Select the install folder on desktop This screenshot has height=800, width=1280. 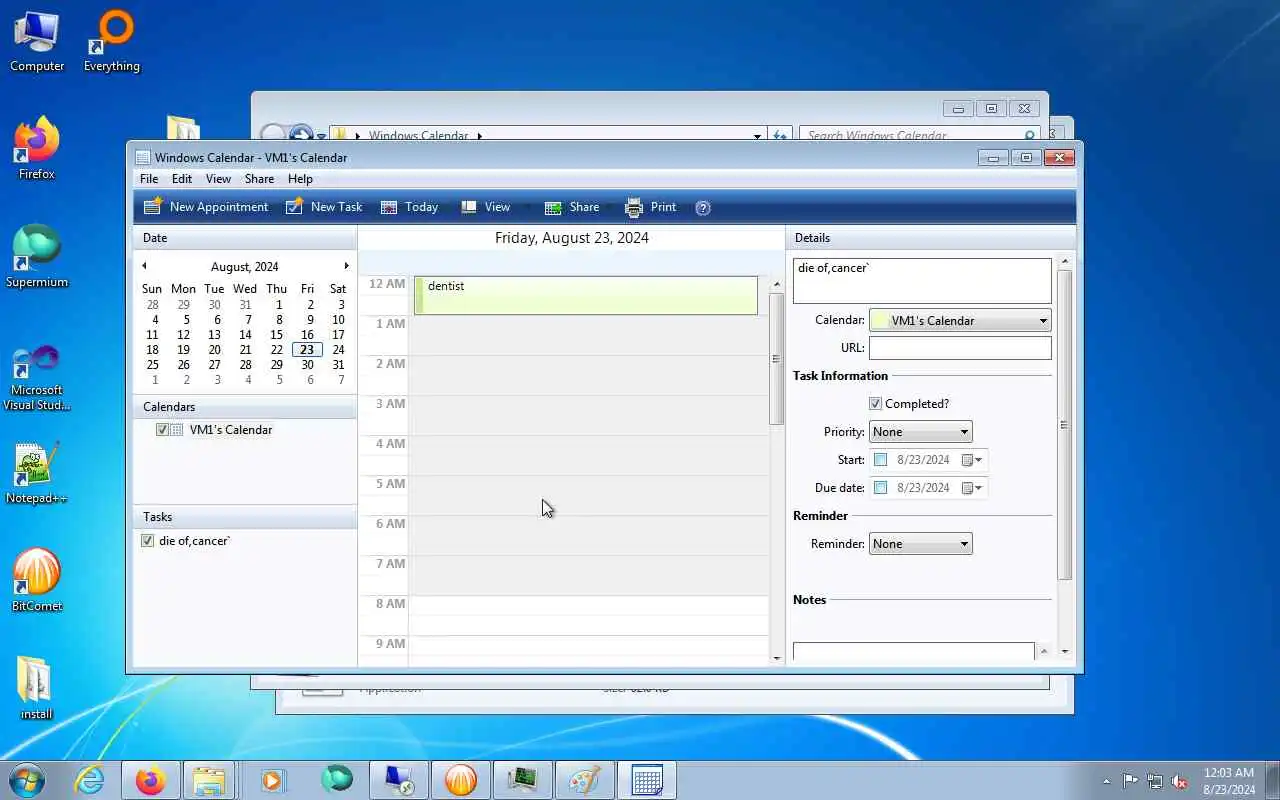point(37,690)
